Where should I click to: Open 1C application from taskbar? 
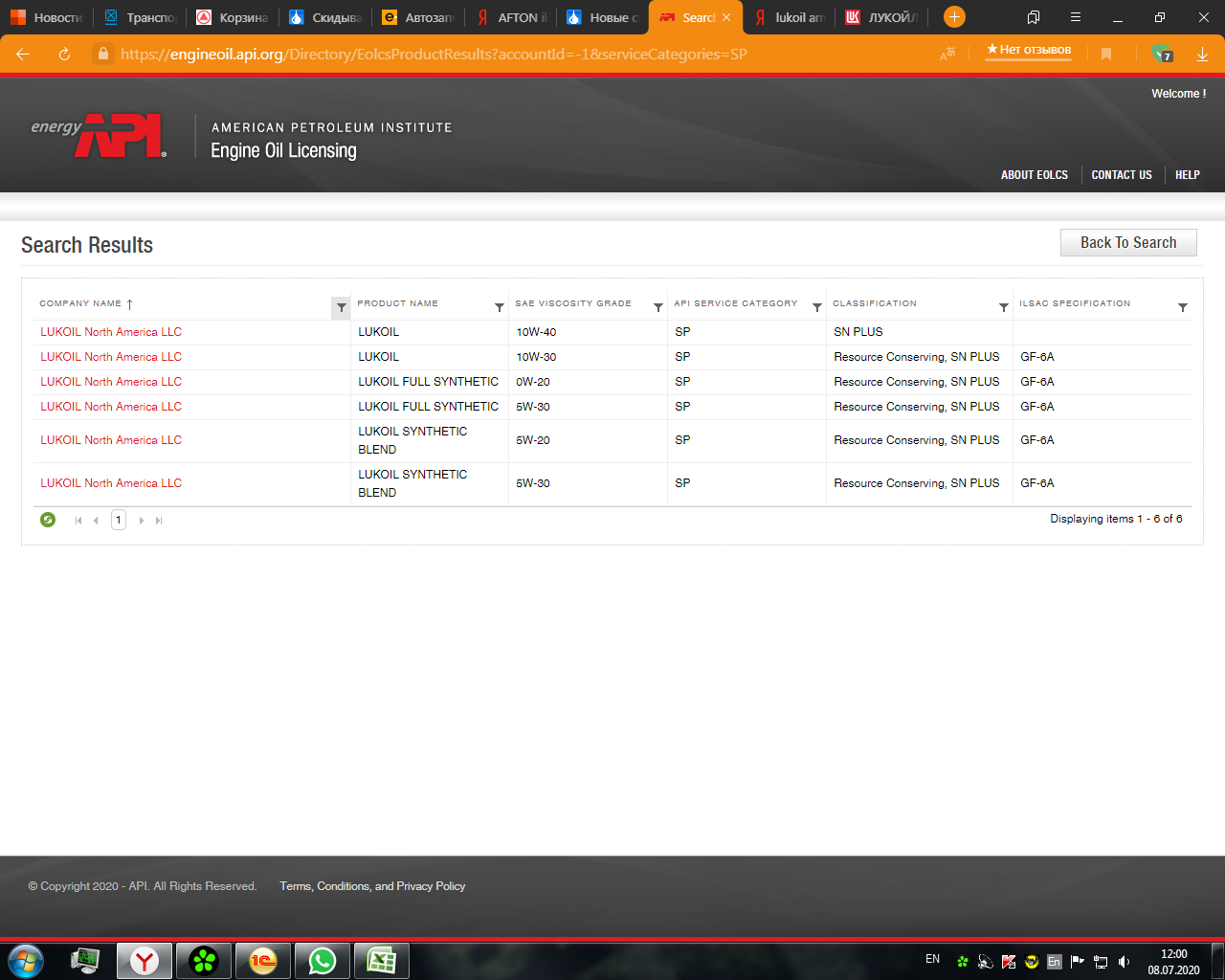coord(263,961)
